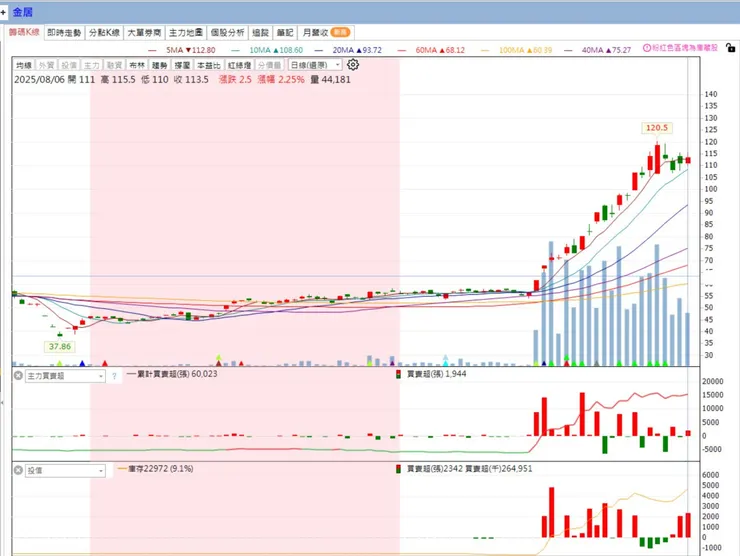Toggle the 趨勢 overlay
This screenshot has width=740, height=556.
[160, 65]
